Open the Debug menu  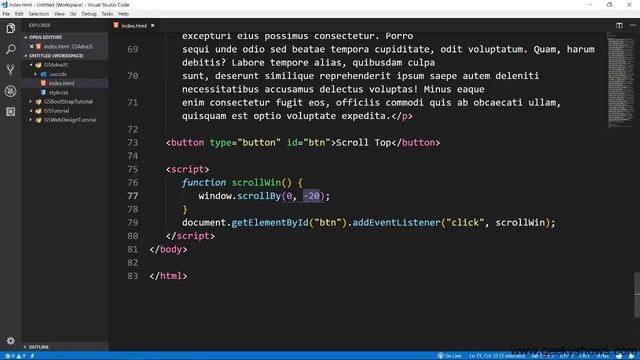pos(89,14)
